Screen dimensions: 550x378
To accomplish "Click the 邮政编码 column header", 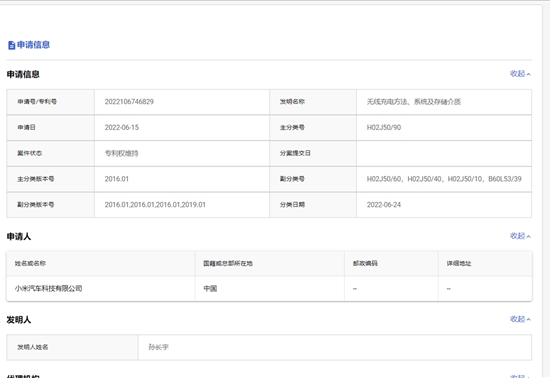I will coord(391,263).
